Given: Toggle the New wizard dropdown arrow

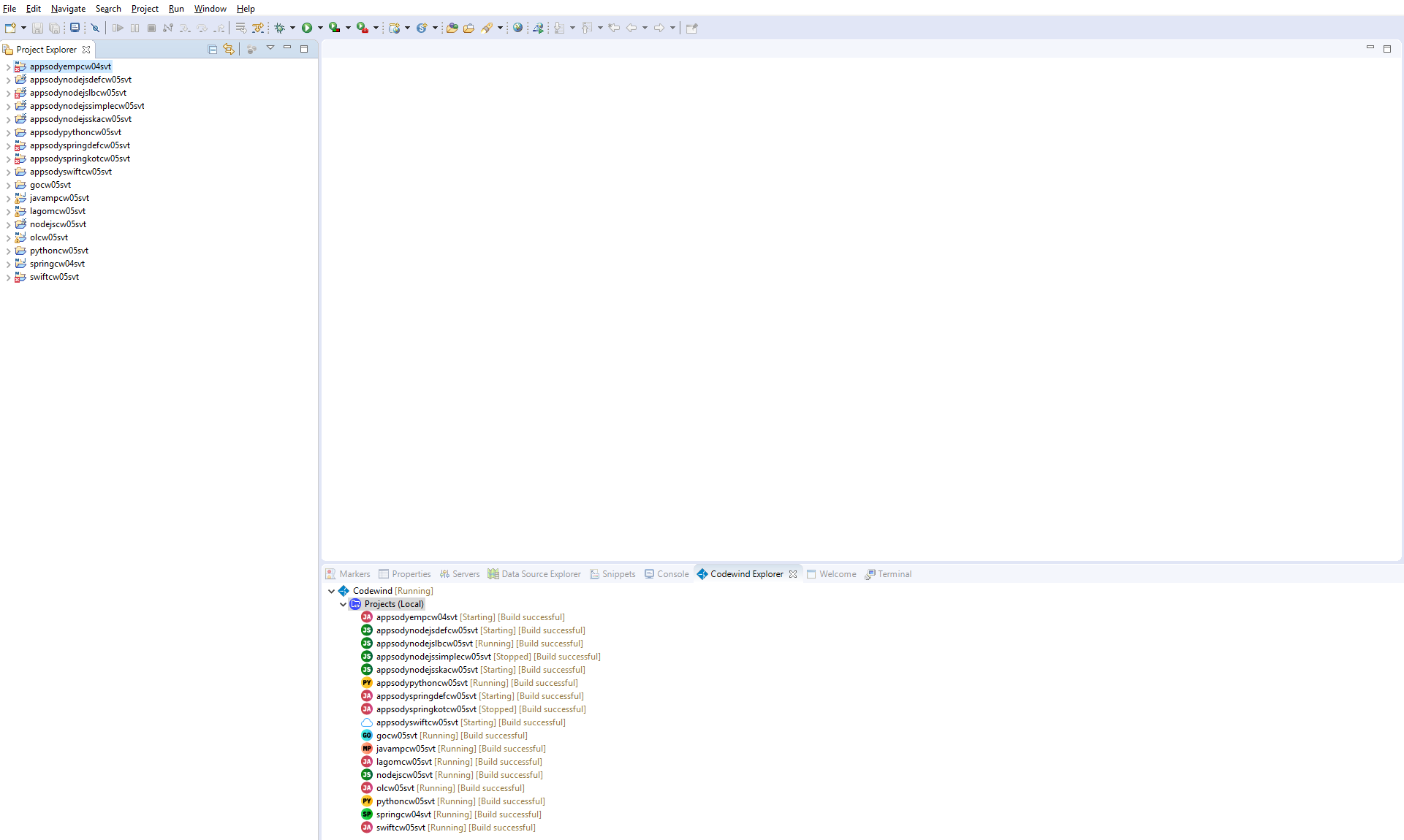Looking at the screenshot, I should tap(23, 28).
